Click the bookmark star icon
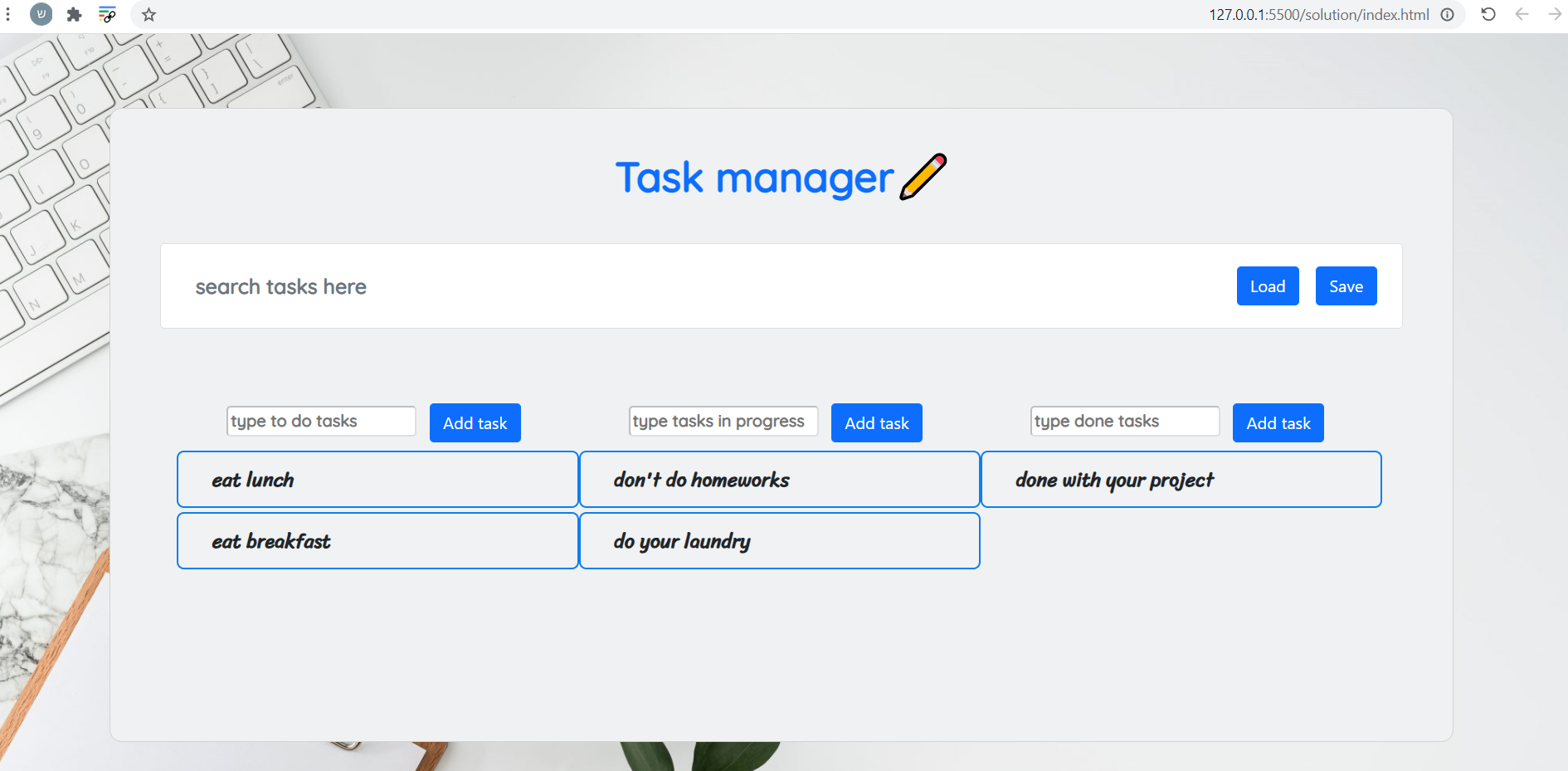This screenshot has height=771, width=1568. click(x=149, y=14)
